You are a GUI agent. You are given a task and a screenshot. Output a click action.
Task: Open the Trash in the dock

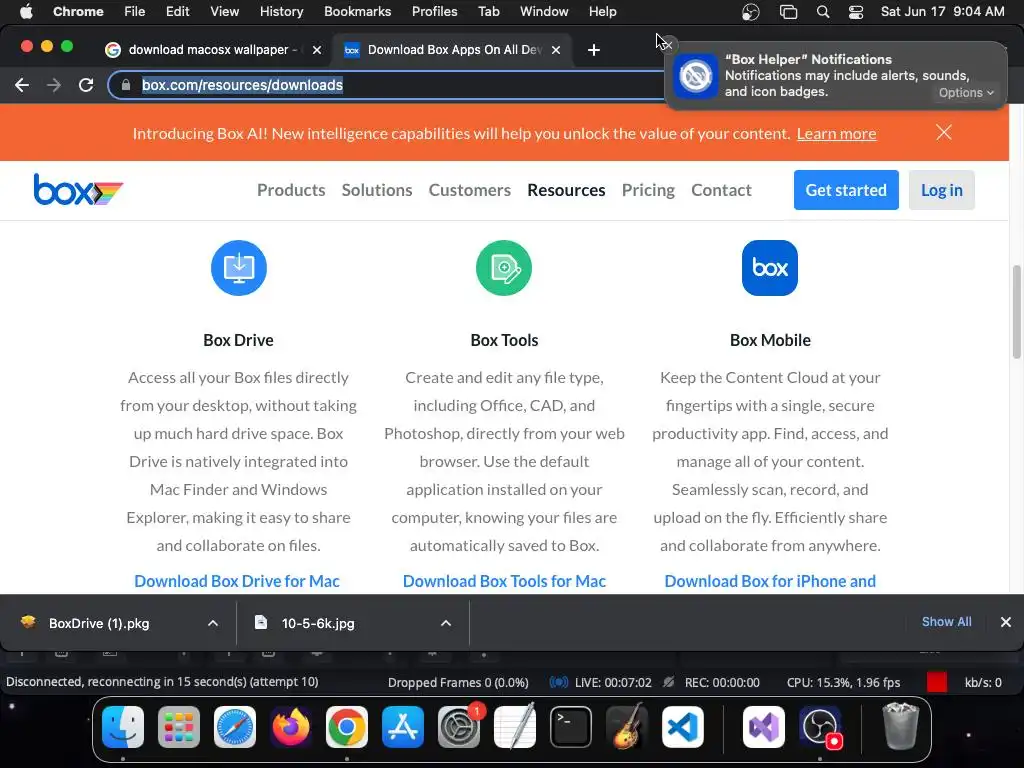pos(901,727)
